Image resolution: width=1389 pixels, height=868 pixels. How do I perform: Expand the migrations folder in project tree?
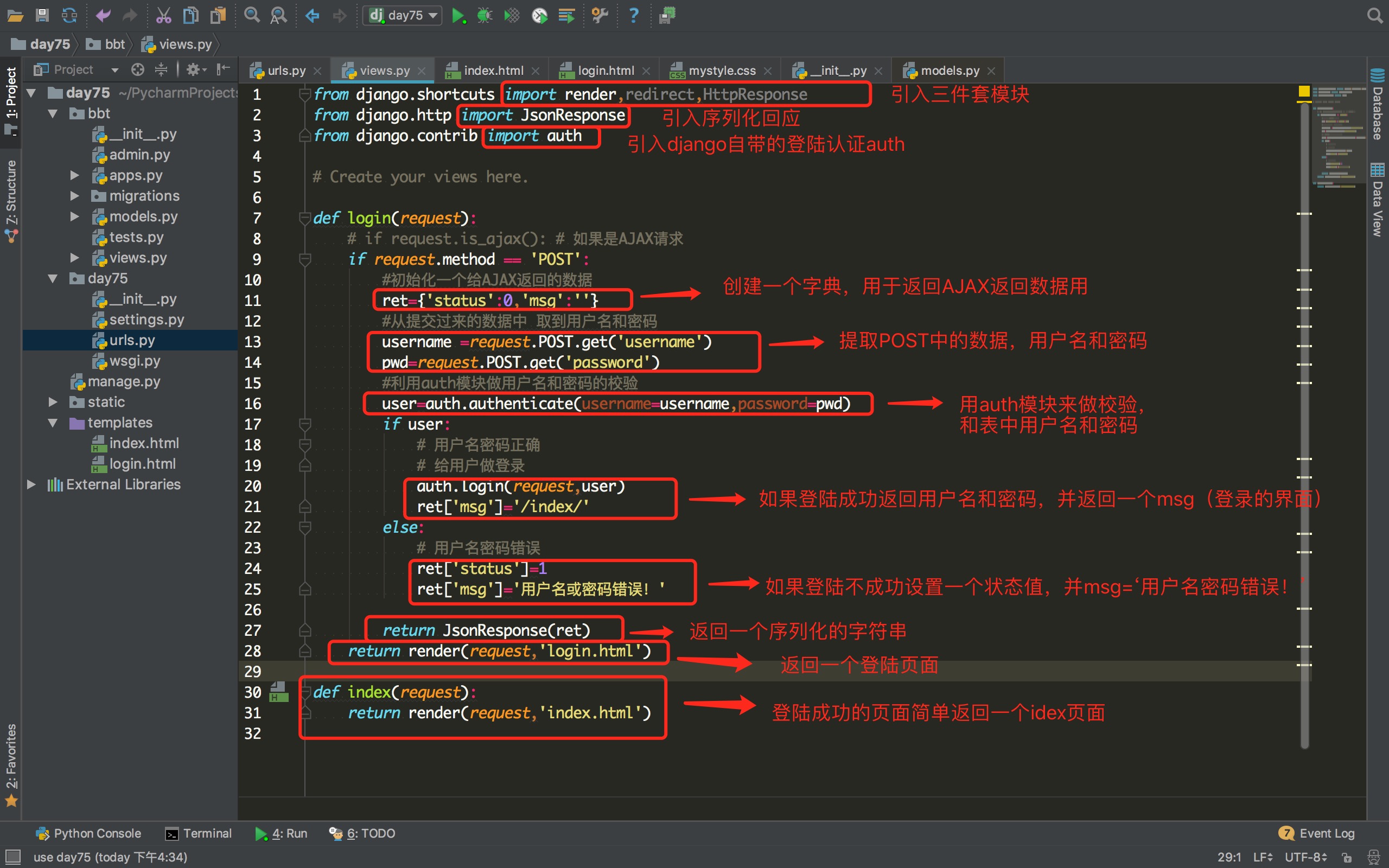[x=75, y=196]
